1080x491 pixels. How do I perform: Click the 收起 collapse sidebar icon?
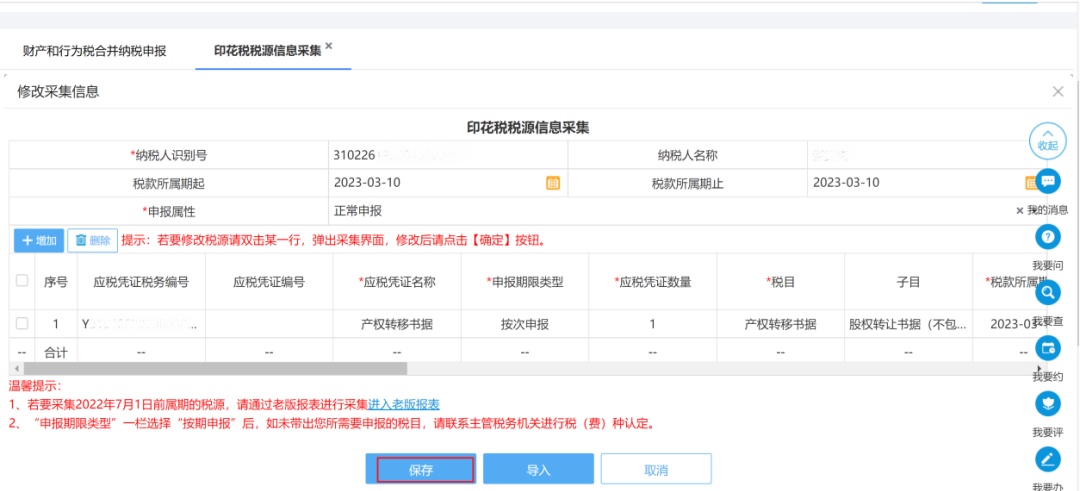[1047, 139]
